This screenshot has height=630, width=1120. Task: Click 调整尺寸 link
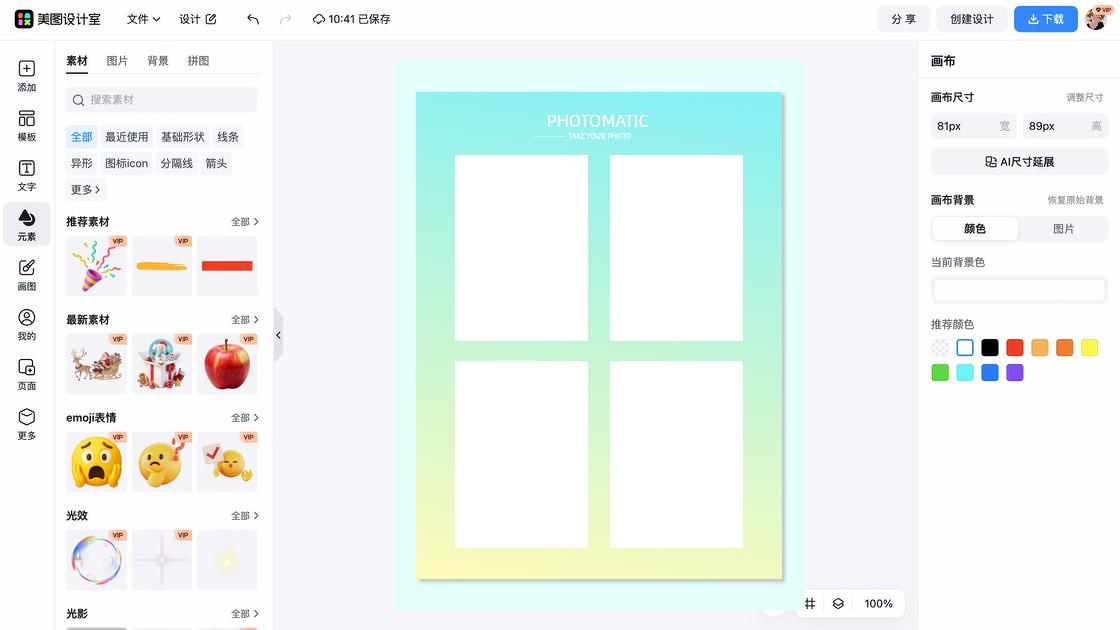(1084, 98)
